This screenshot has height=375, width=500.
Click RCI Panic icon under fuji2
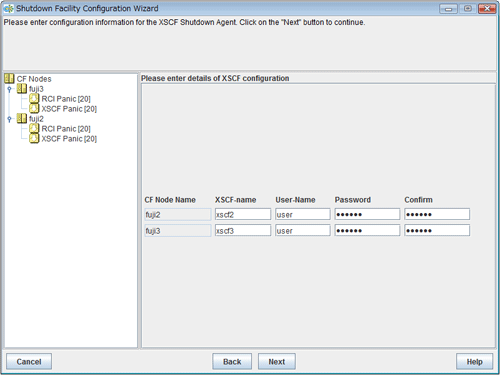click(x=34, y=128)
